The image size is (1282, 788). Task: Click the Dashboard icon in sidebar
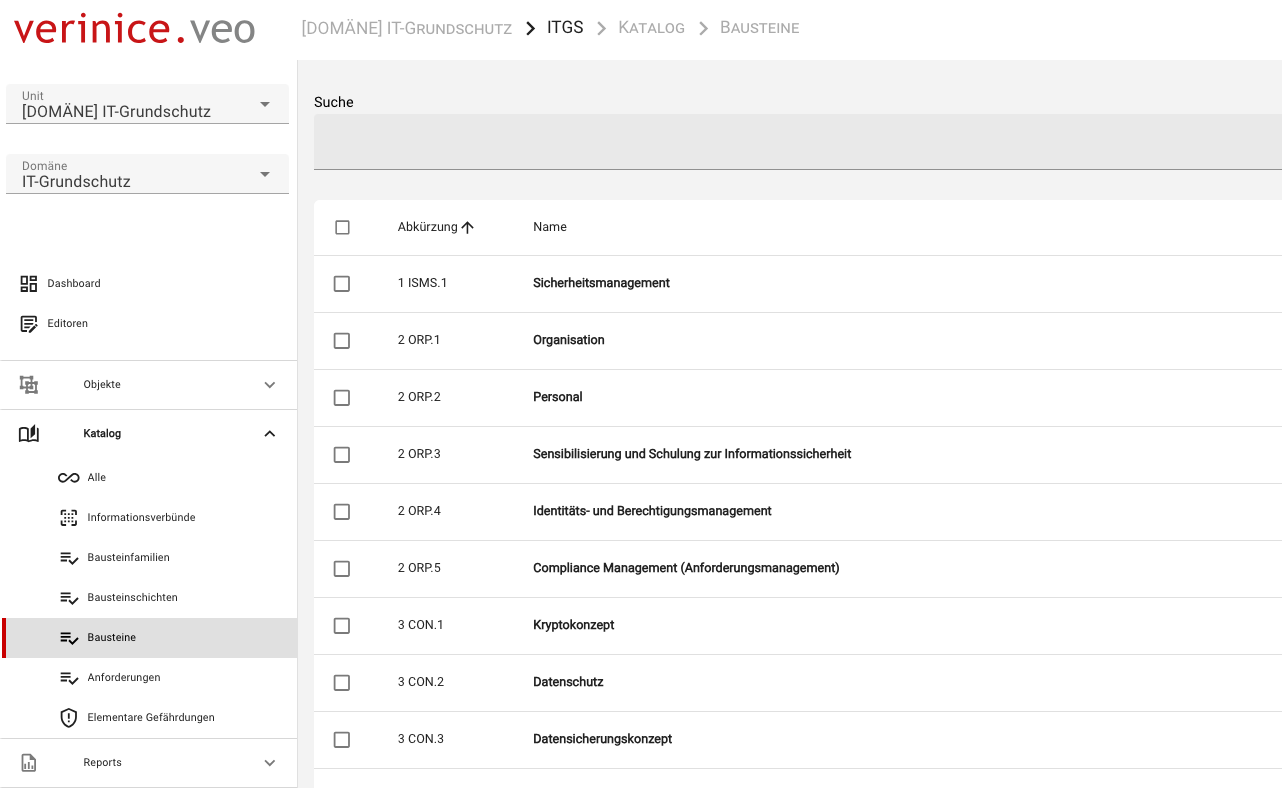[29, 284]
